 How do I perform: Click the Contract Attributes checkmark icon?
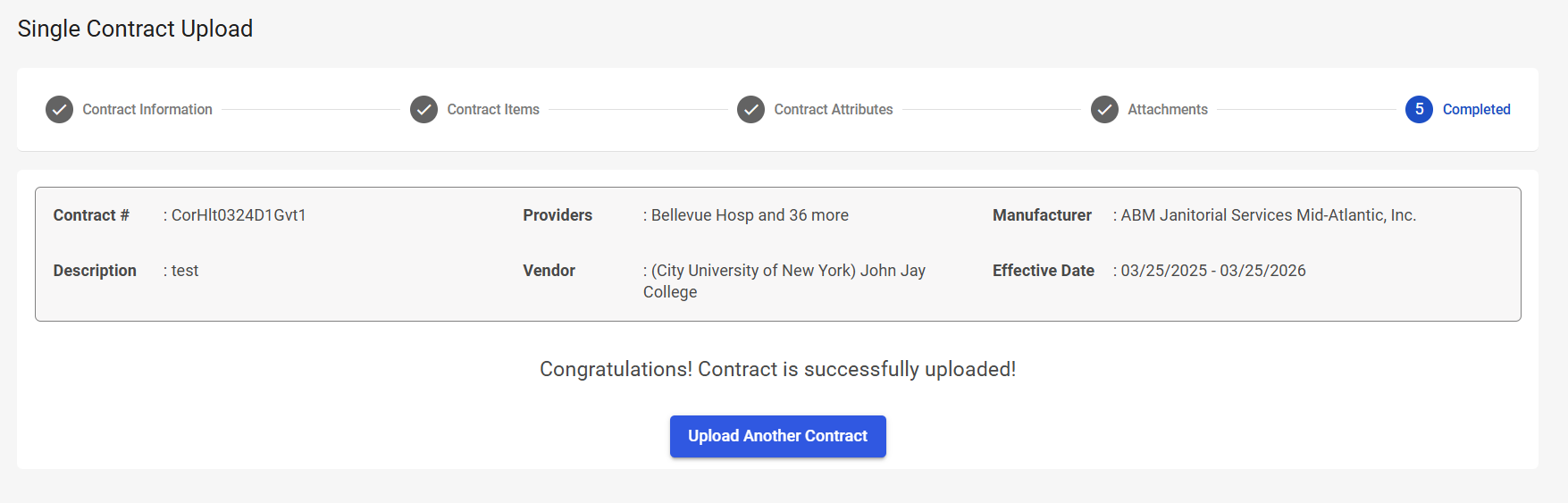tap(750, 110)
